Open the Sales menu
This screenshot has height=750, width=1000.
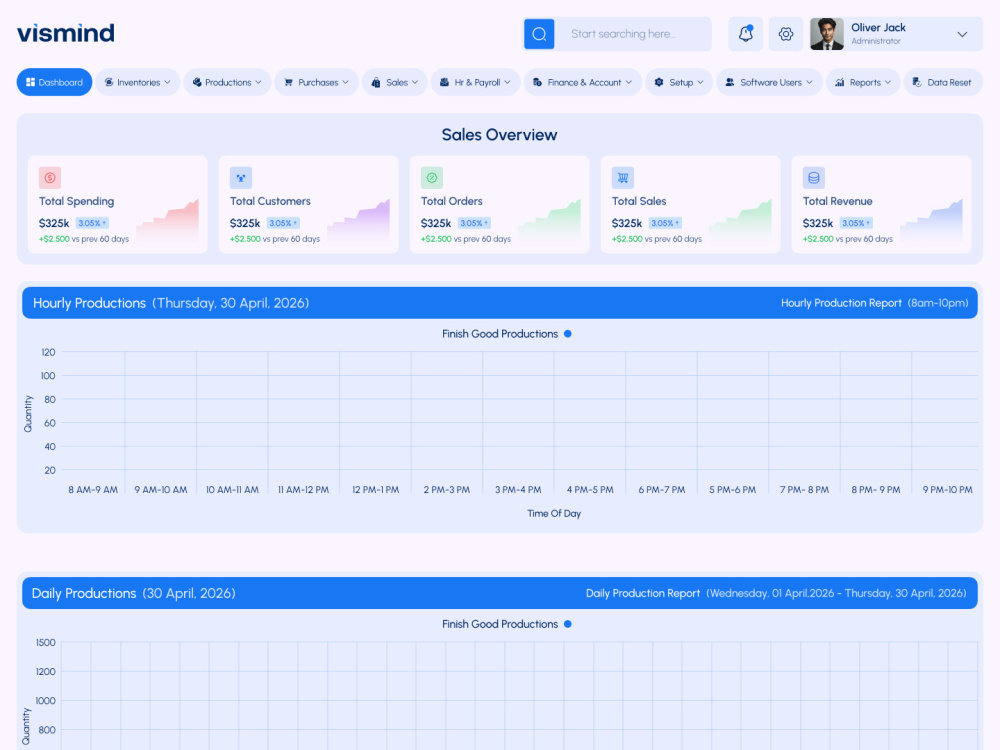tap(395, 82)
